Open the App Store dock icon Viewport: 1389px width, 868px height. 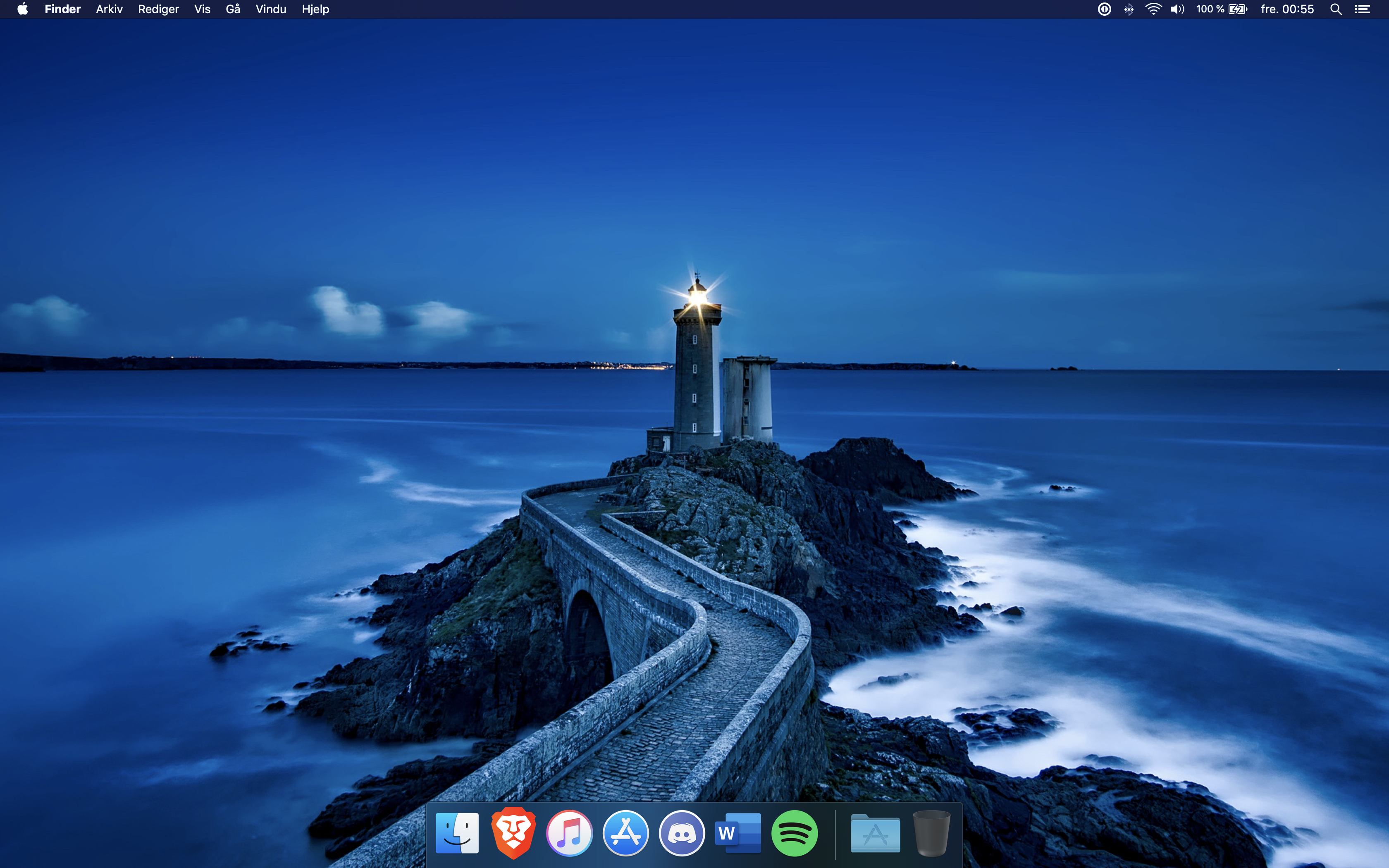[625, 833]
